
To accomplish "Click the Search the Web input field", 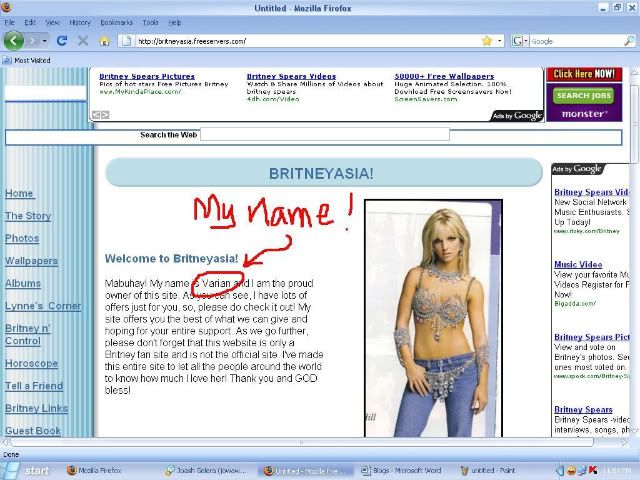I will coord(325,134).
